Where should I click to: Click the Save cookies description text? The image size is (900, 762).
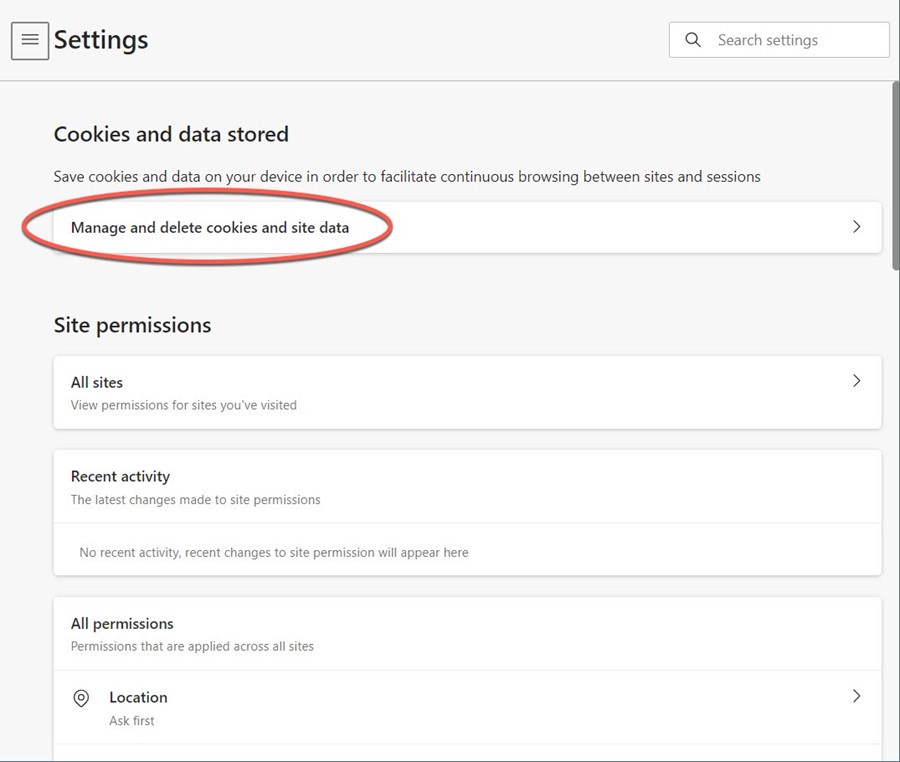(407, 177)
